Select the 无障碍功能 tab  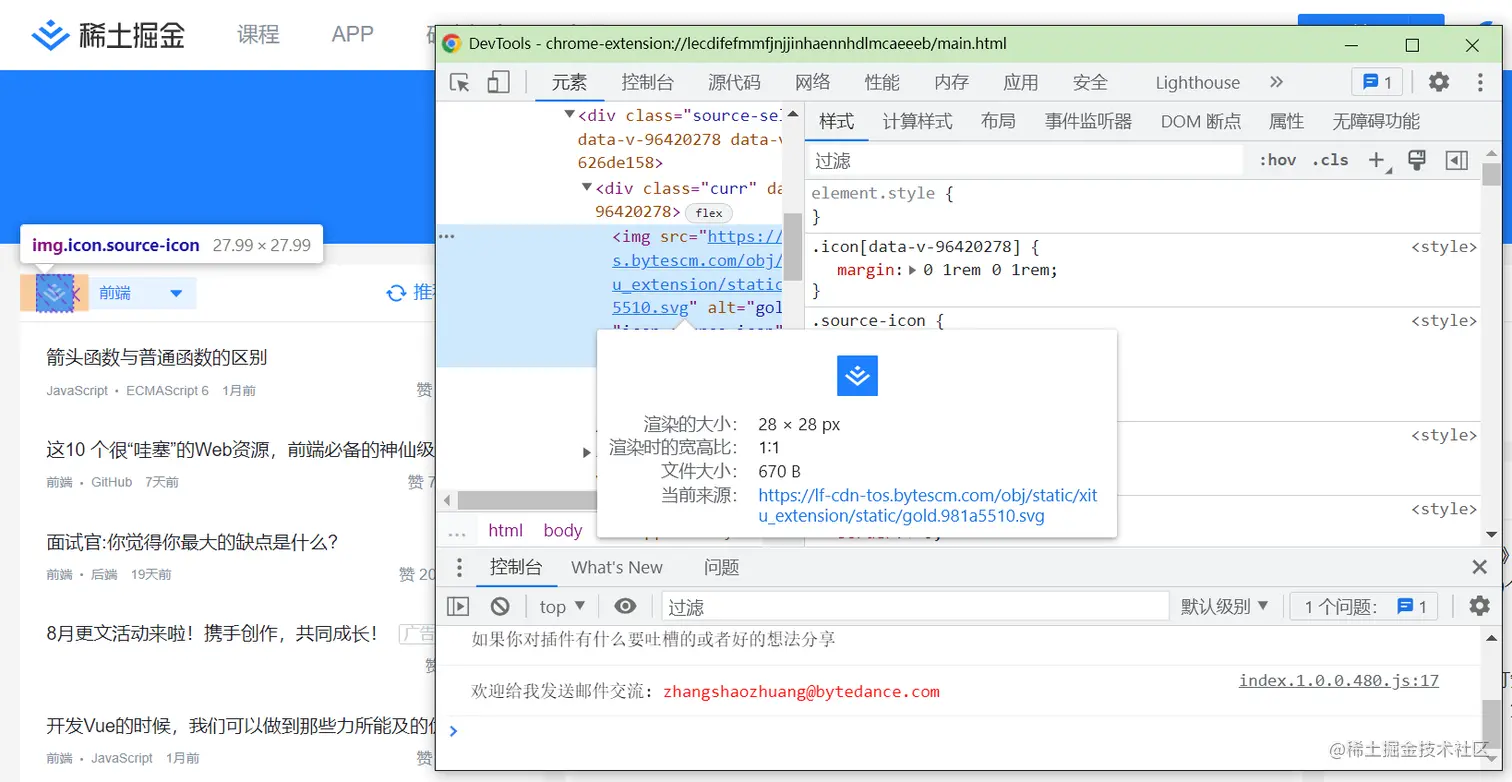coord(1376,121)
